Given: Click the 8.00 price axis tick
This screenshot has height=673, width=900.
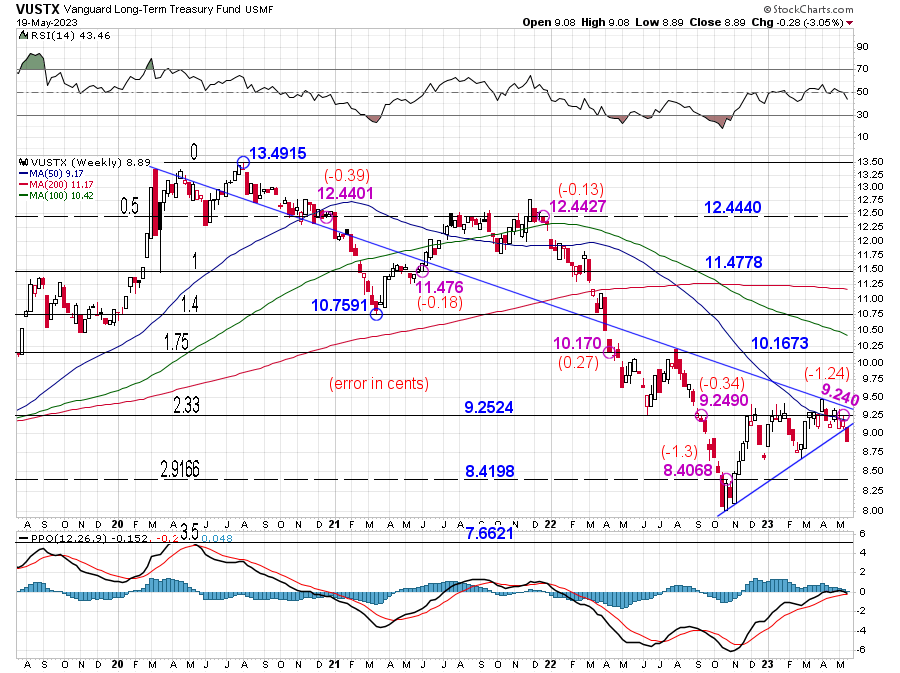Looking at the screenshot, I should click(x=871, y=511).
